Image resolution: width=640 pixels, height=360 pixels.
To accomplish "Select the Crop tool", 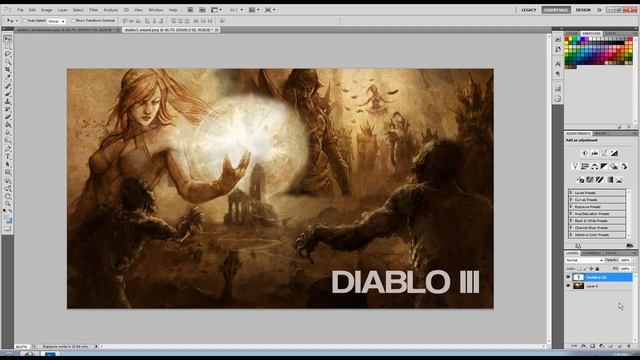I will click(8, 70).
